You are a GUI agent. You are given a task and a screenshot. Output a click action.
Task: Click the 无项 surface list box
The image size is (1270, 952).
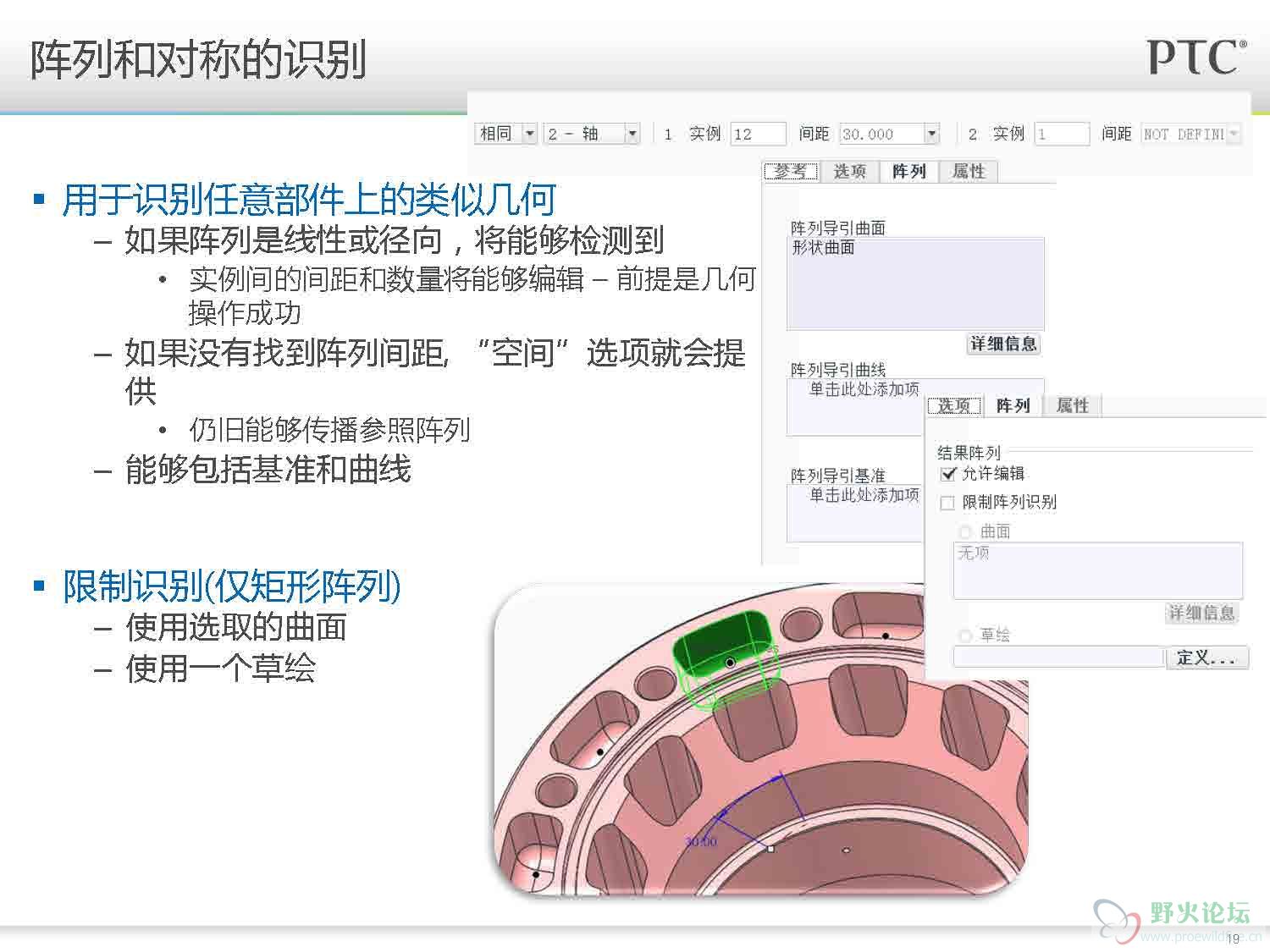1098,571
